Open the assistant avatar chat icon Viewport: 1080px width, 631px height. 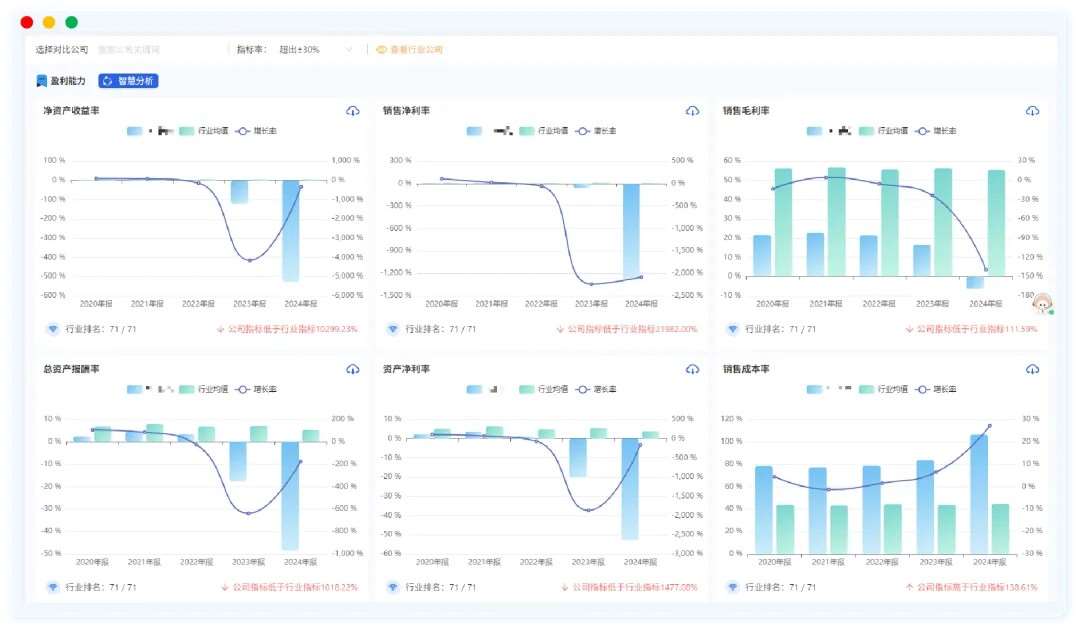(x=1042, y=302)
